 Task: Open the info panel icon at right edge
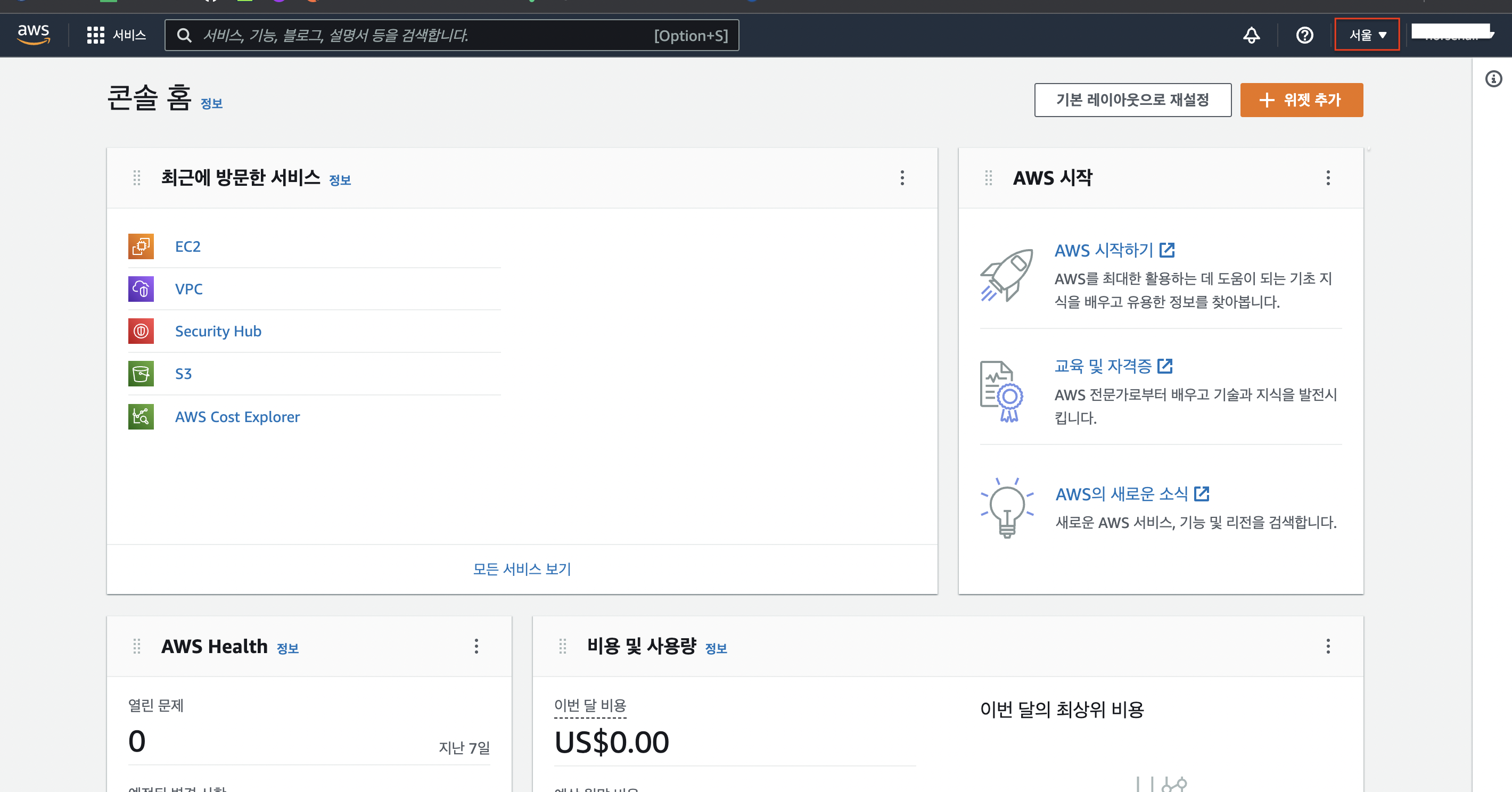click(1493, 79)
